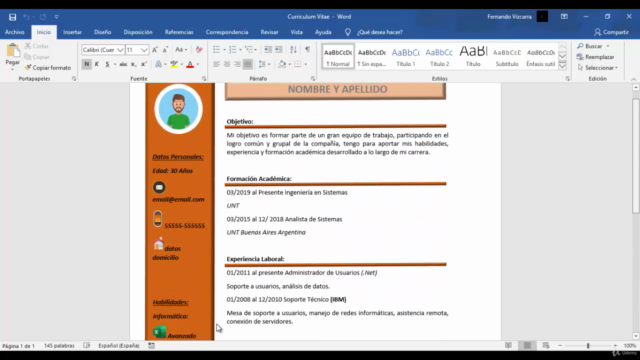Click profile avatar picture in resume
640x360 pixels.
(x=178, y=109)
